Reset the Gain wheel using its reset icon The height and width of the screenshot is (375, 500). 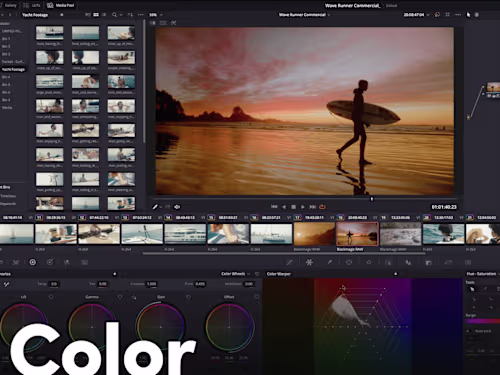point(188,297)
